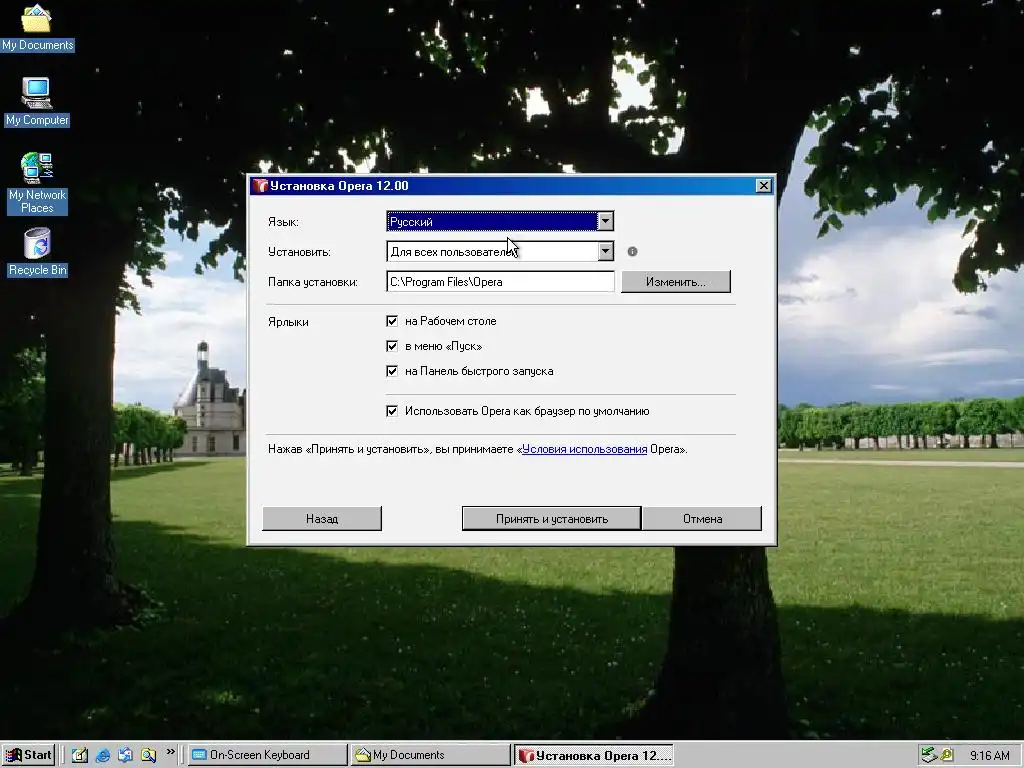Screen dimensions: 1024x768
Task: Select the My Network Places icon
Action: (37, 182)
